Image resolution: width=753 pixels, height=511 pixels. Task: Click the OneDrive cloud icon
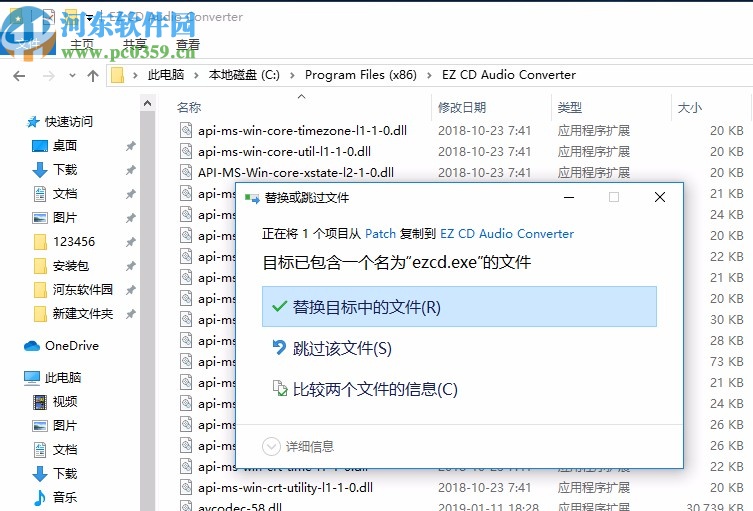point(32,346)
